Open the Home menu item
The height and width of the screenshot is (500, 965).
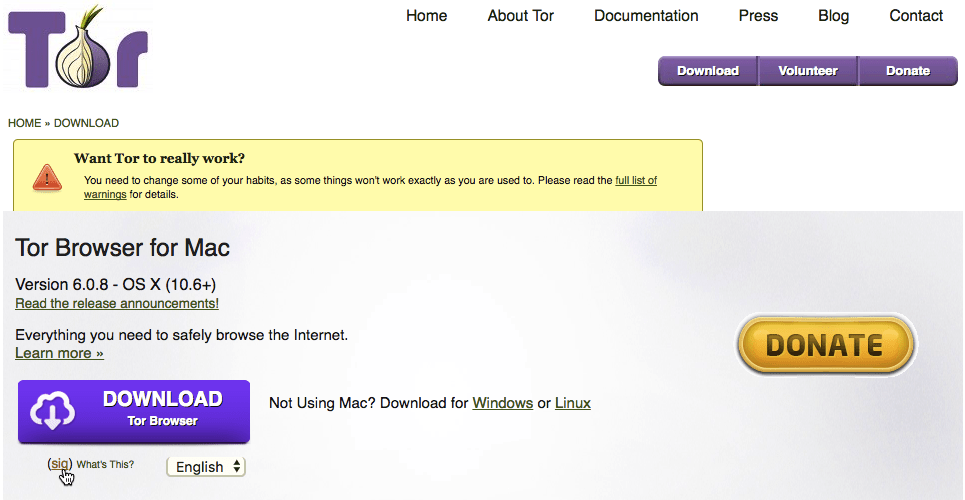click(x=426, y=15)
